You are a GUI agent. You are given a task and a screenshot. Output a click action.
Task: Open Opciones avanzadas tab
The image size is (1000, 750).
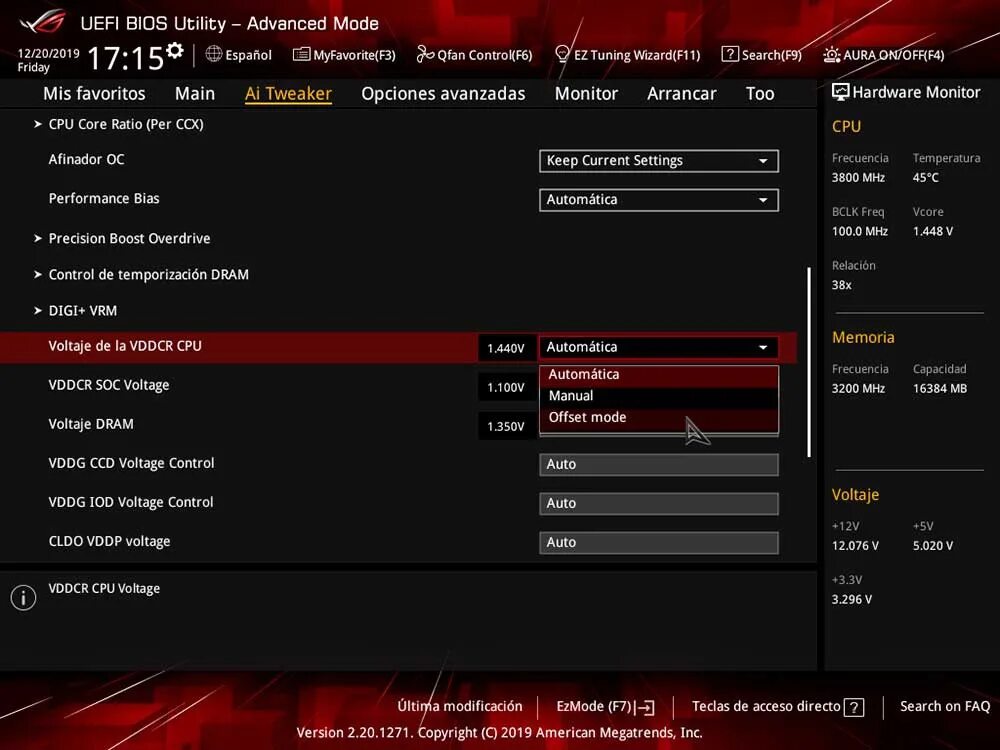point(443,94)
